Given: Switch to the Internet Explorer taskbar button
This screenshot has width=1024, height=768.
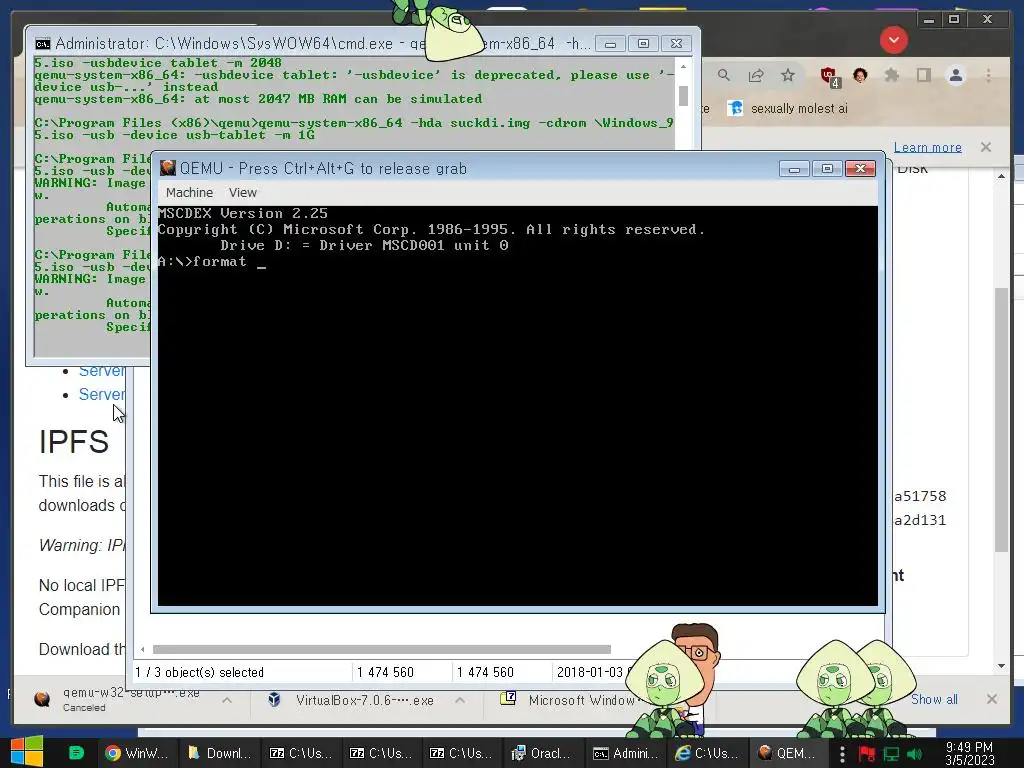Looking at the screenshot, I should click(x=707, y=753).
